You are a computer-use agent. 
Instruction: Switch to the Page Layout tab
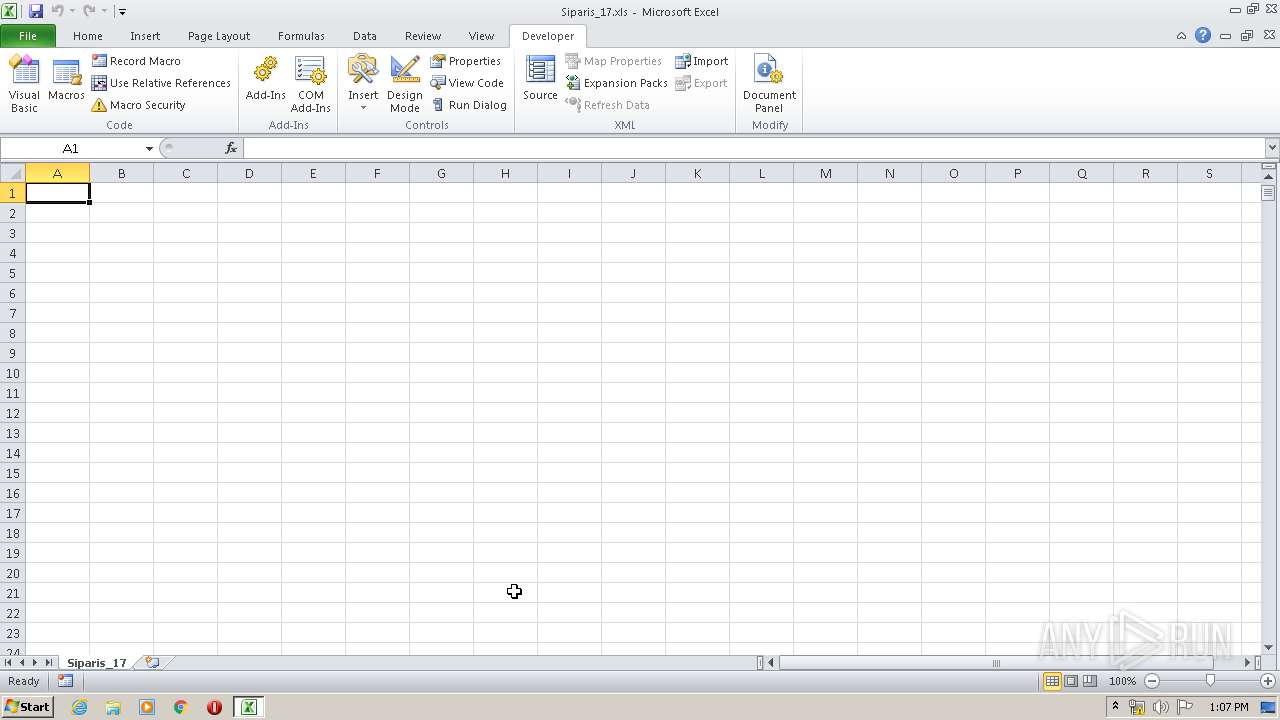point(219,36)
